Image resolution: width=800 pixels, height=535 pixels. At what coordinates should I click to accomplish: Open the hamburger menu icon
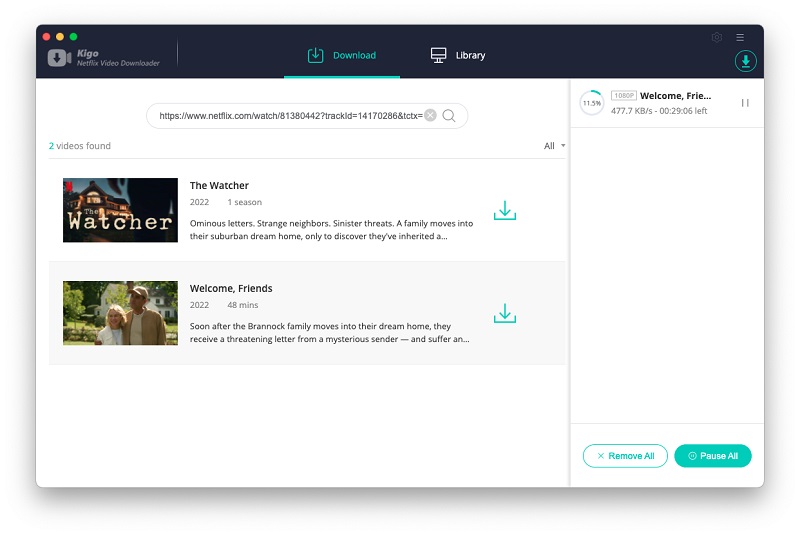click(x=740, y=37)
